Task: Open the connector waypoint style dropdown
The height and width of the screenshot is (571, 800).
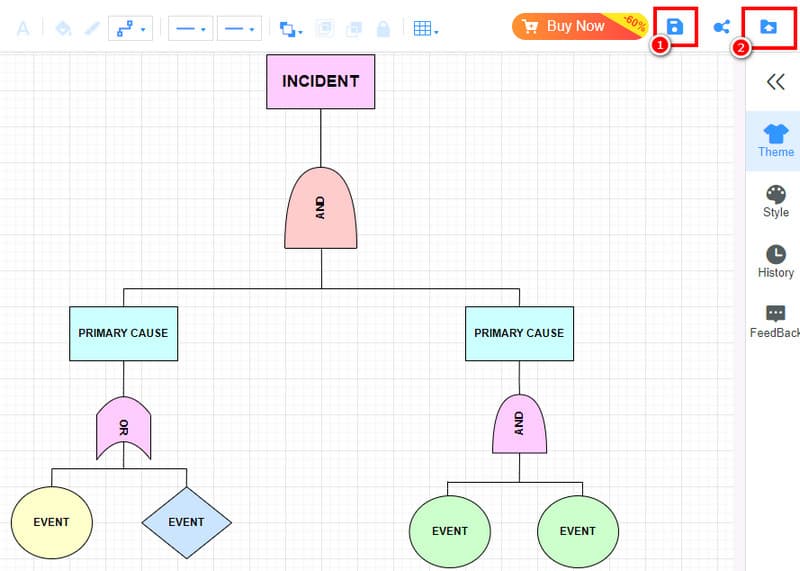Action: [130, 29]
